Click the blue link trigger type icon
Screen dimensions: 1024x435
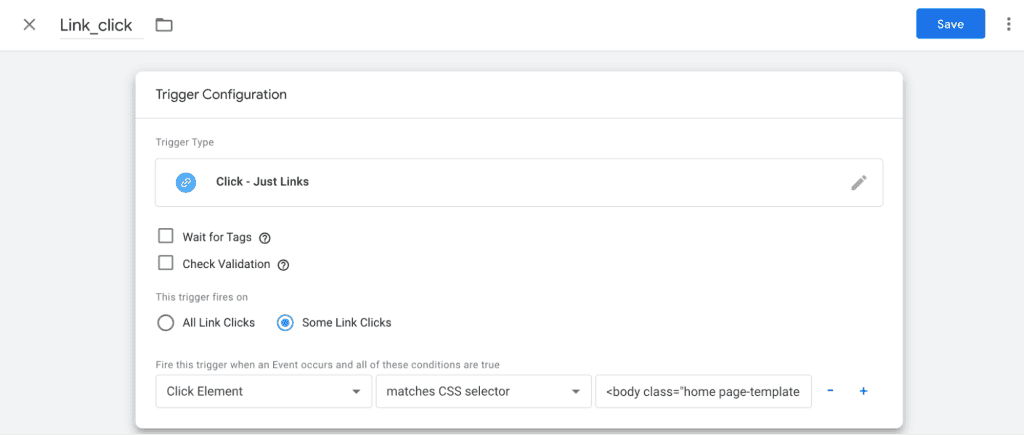click(x=185, y=182)
